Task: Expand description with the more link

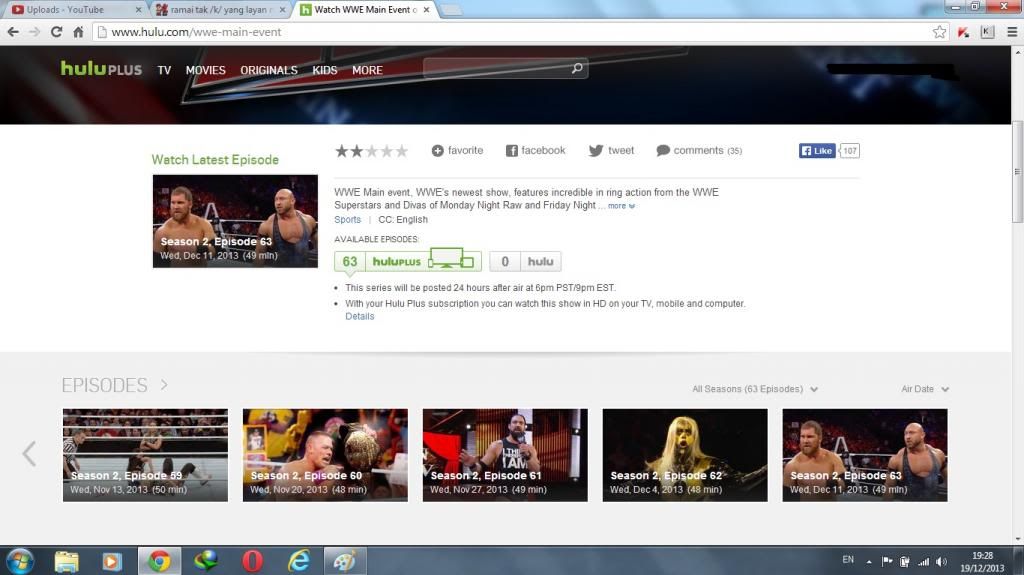Action: [620, 206]
